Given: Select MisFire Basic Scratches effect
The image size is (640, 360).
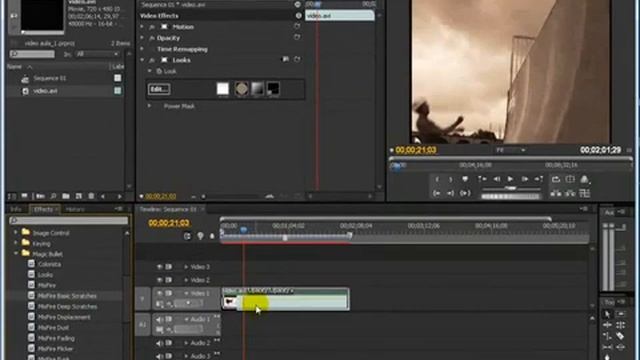Looking at the screenshot, I should 67,296.
